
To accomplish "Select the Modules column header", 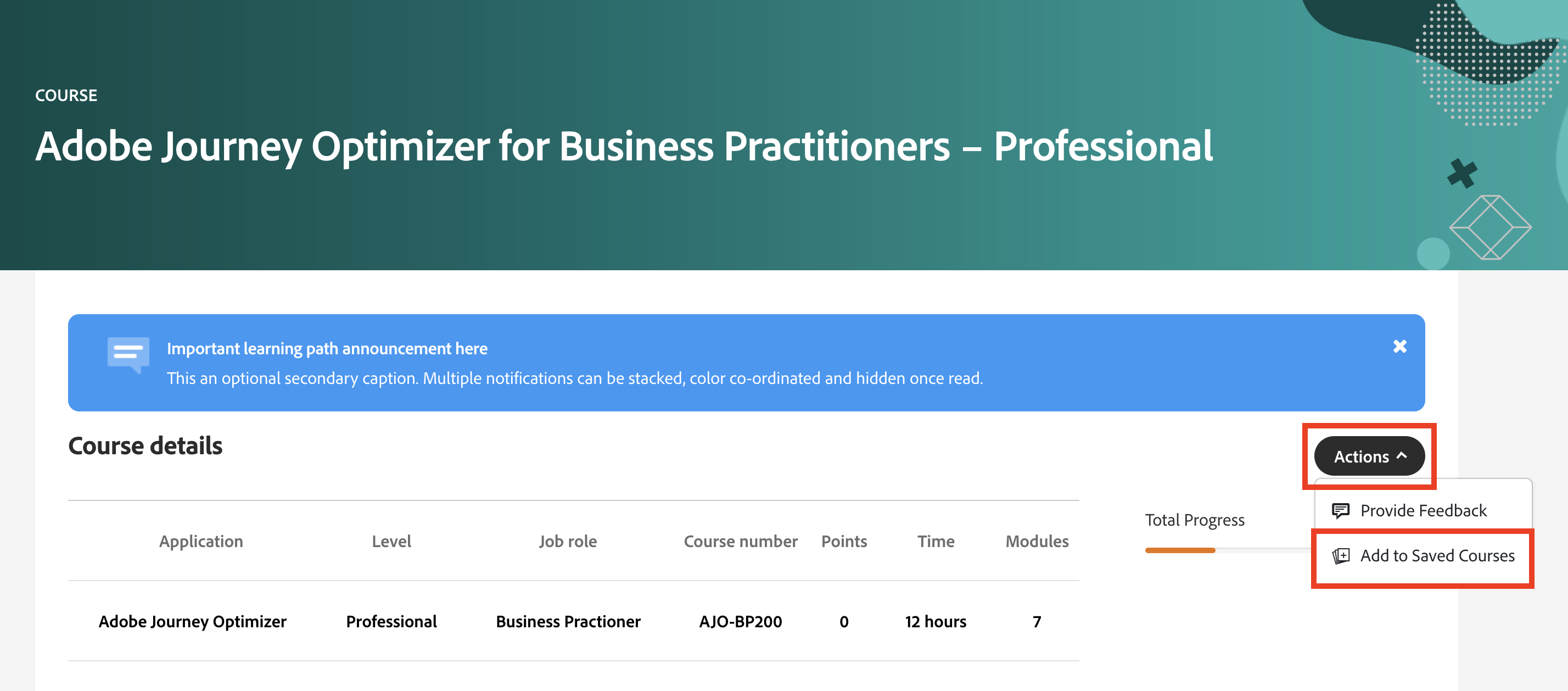I will pos(1037,541).
